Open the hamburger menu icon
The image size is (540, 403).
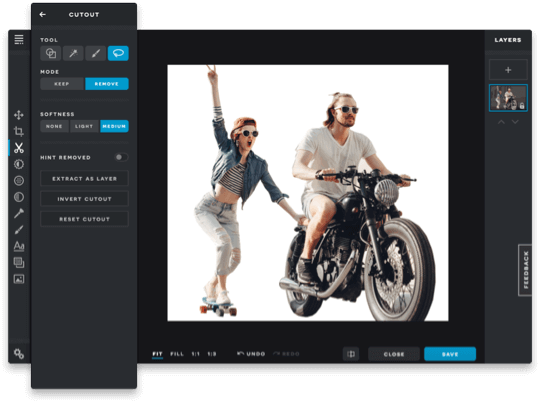point(19,39)
